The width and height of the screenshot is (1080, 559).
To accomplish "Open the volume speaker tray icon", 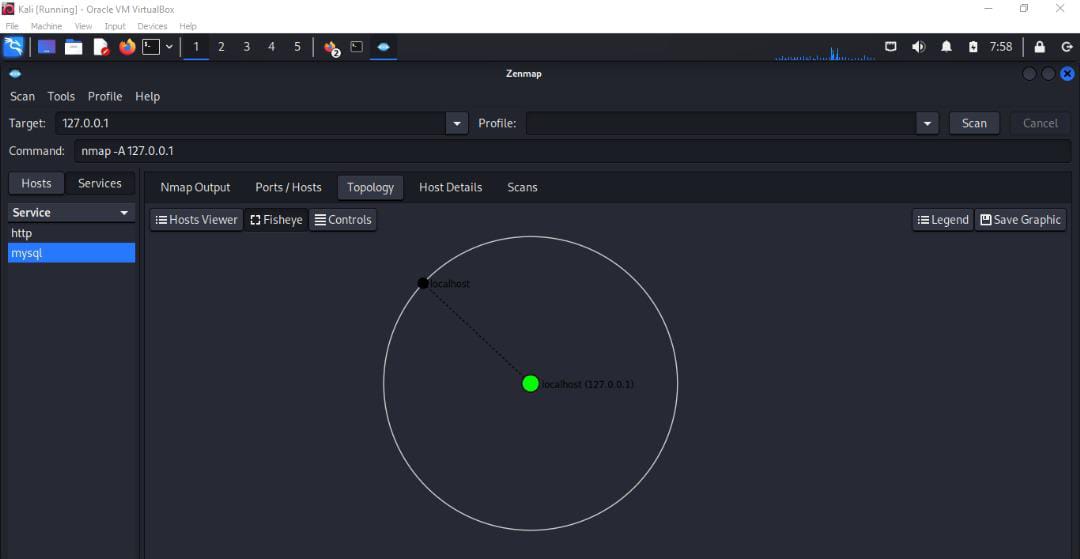I will pos(919,47).
